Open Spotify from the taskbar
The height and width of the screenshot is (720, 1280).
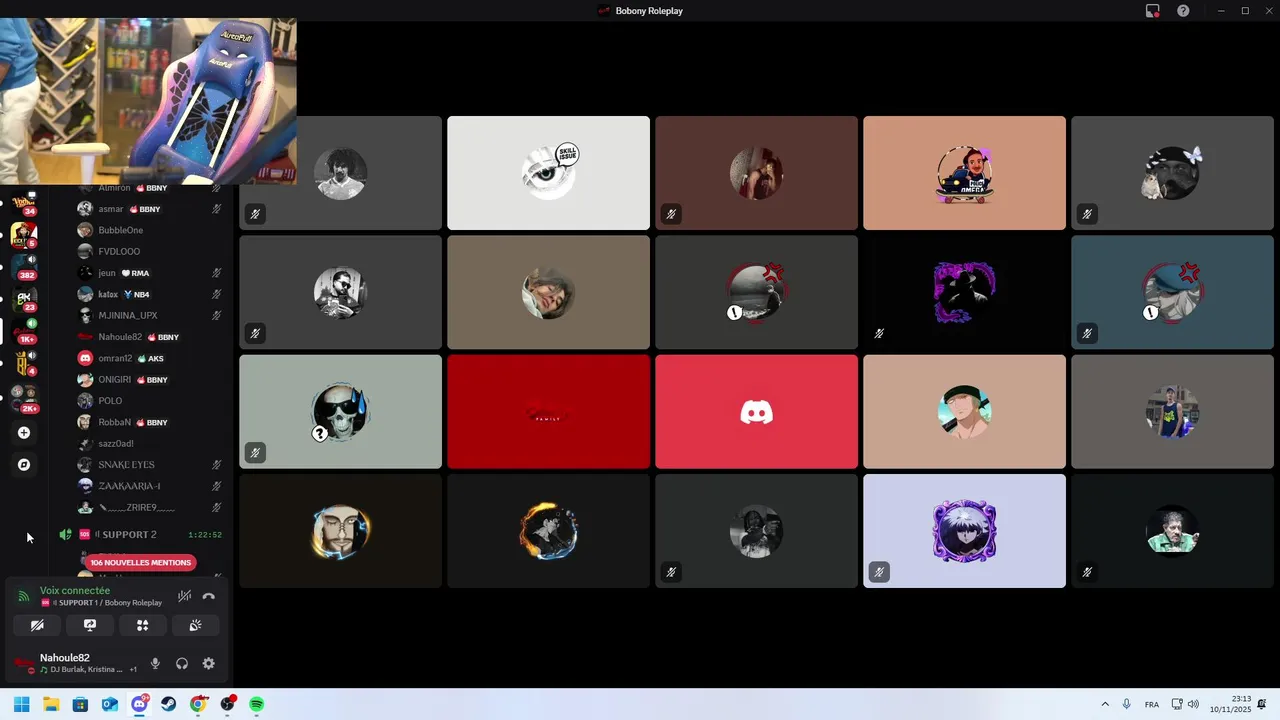(256, 705)
